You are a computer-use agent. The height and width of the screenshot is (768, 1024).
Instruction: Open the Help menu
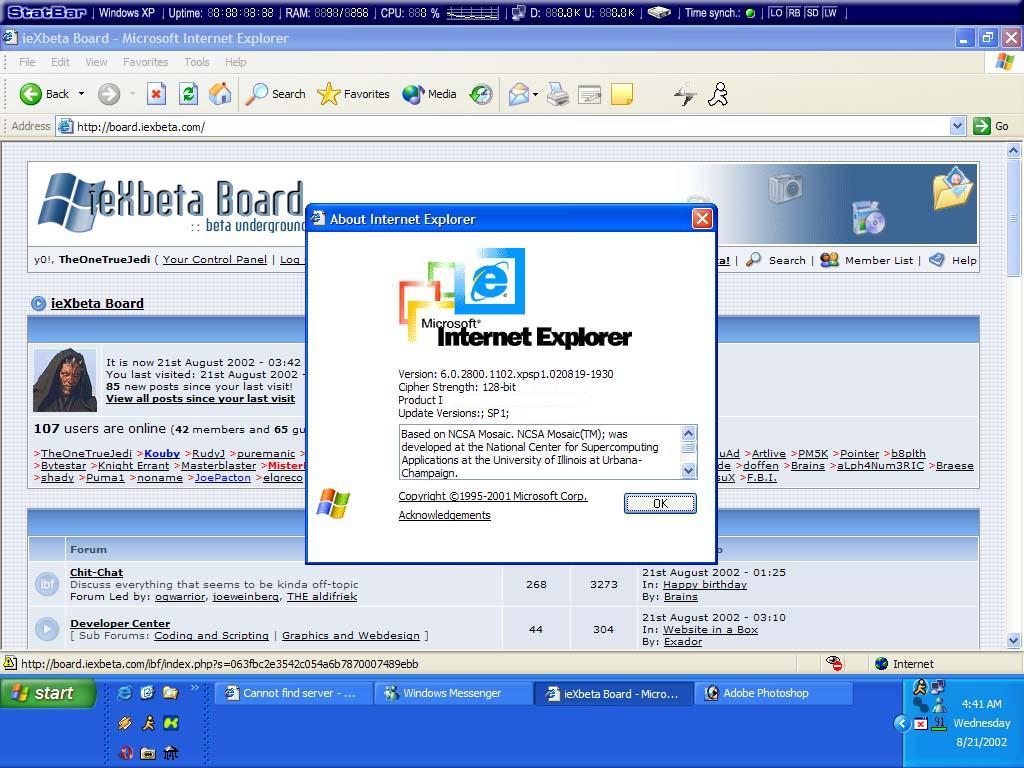(236, 62)
